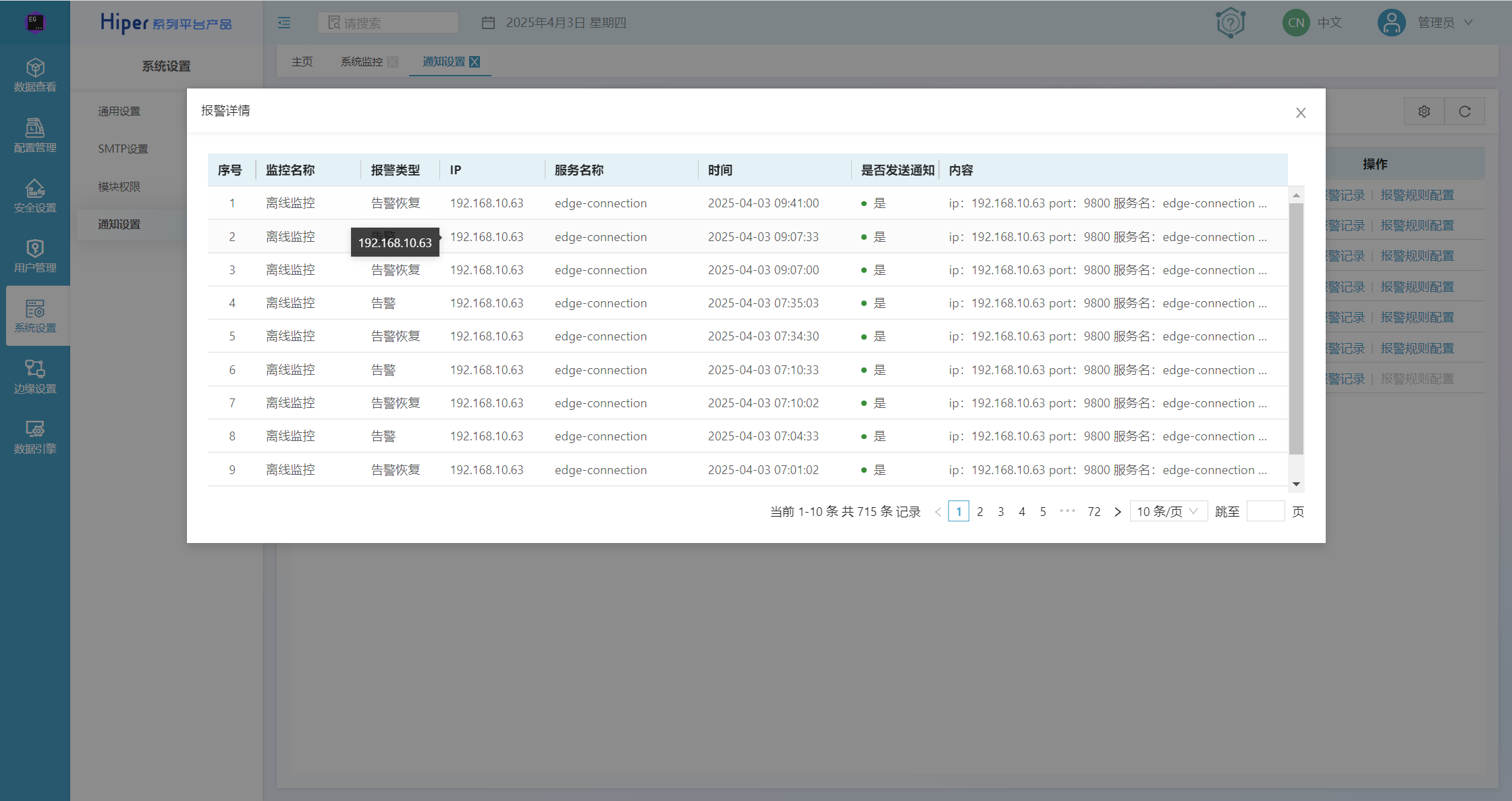Click the IP cell in row 5

(487, 336)
